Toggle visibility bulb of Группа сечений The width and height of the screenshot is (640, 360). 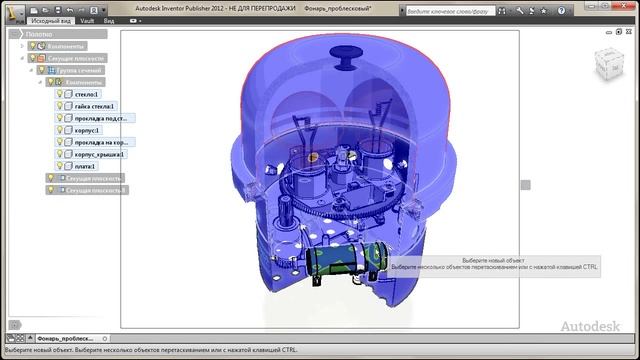tap(42, 70)
